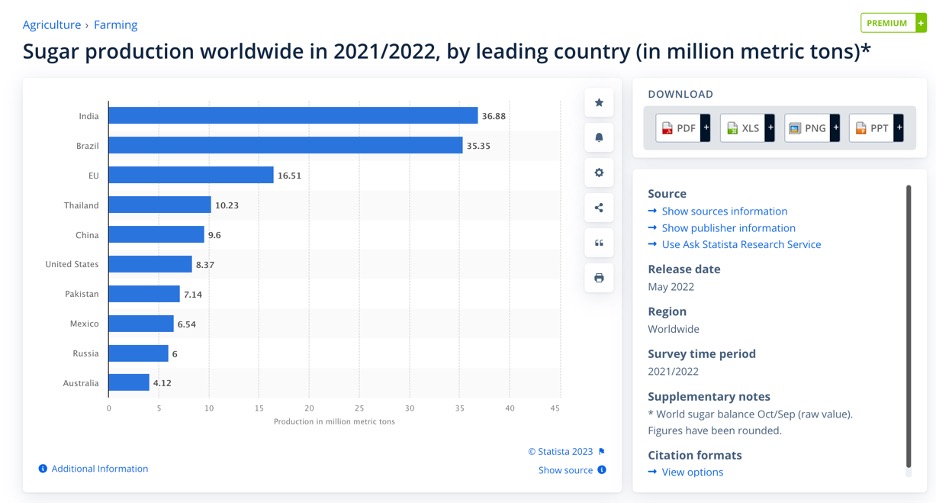Click the Pakistan bar in chart
This screenshot has height=504, width=936.
(x=144, y=294)
